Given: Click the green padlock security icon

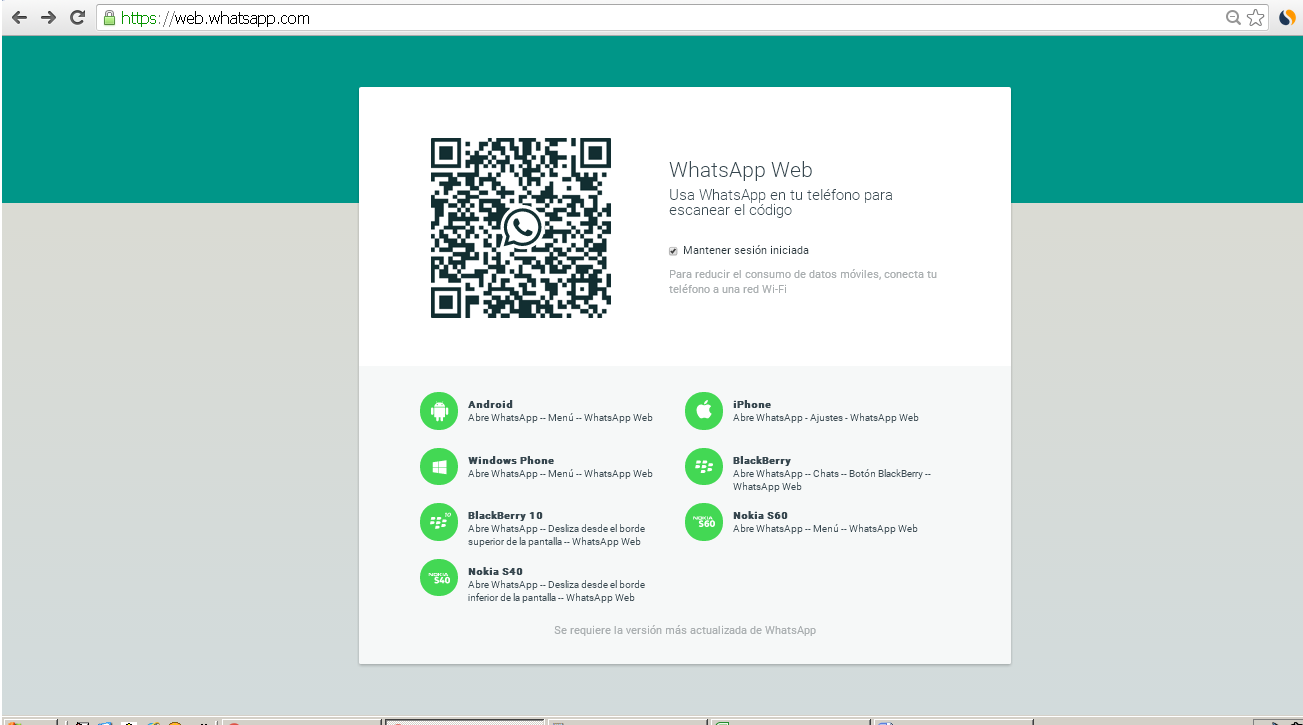Looking at the screenshot, I should (x=109, y=18).
